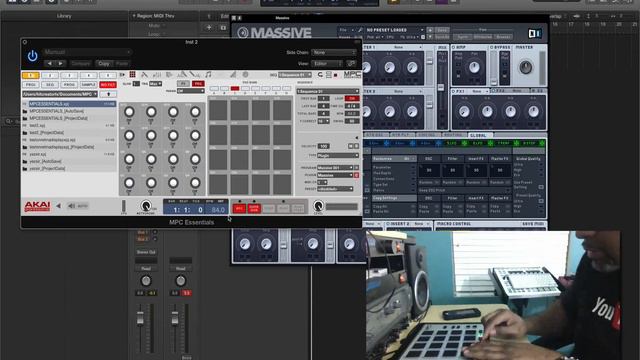Click the top-left Q-Link knob
This screenshot has height=360, width=640.
(x=129, y=112)
